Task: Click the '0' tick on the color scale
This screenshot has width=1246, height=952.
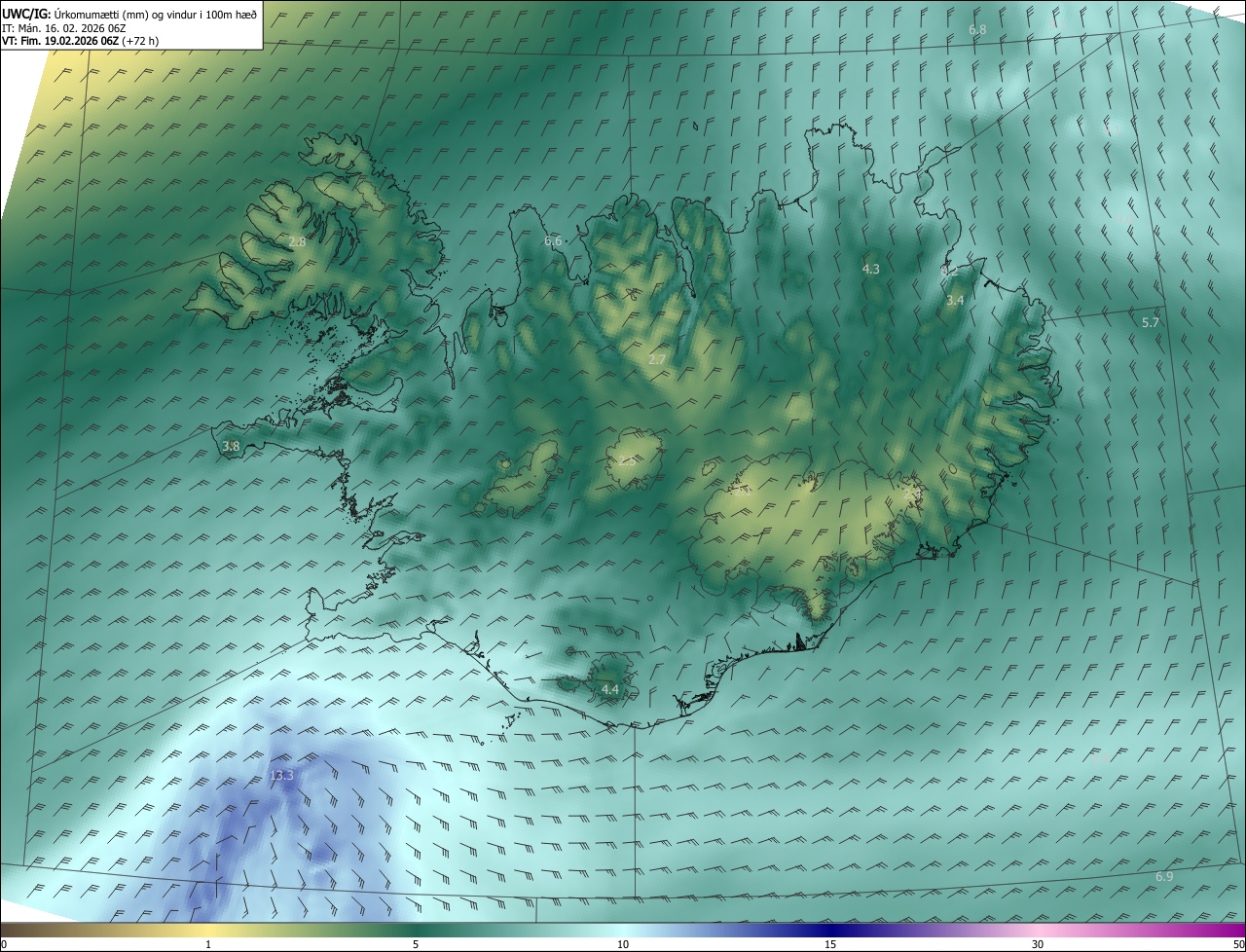Action: pyautogui.click(x=4, y=944)
